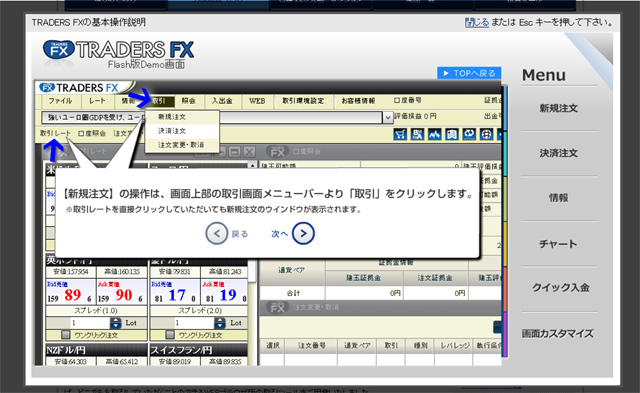Open the 取引 menu in menu bar

(x=161, y=101)
